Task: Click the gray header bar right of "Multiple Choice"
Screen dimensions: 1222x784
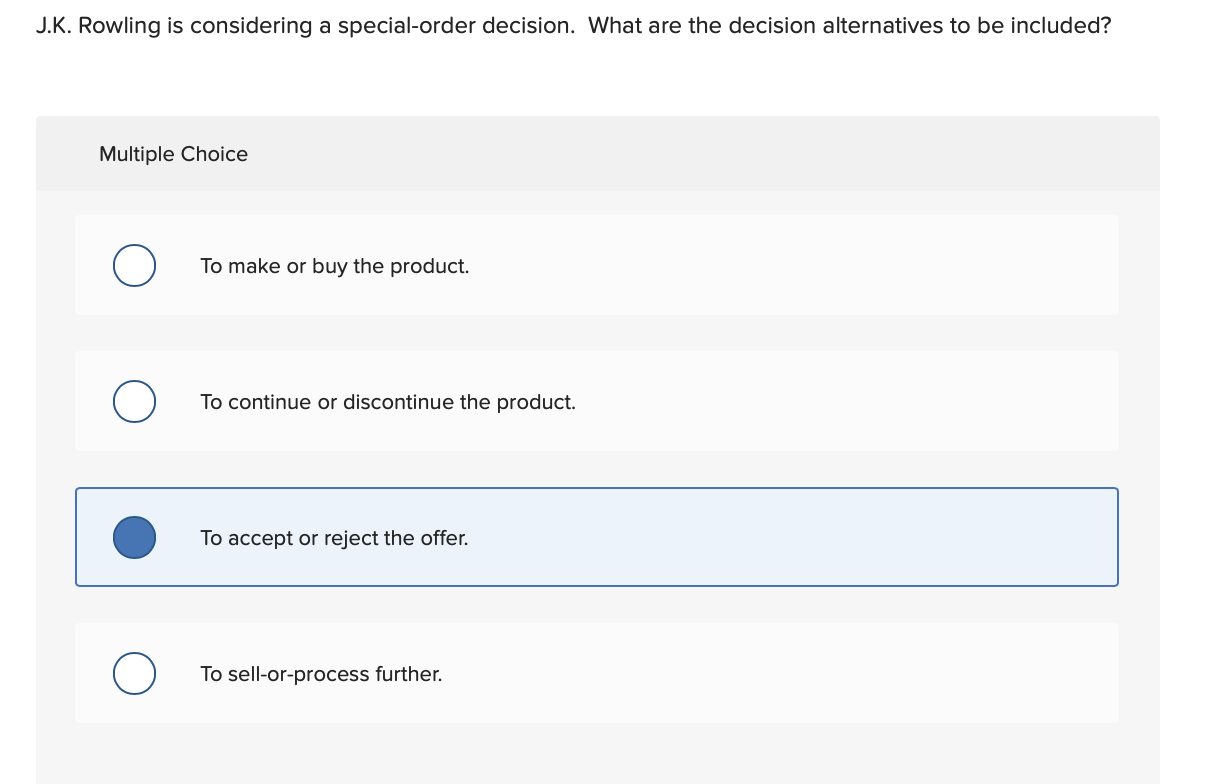Action: point(700,154)
